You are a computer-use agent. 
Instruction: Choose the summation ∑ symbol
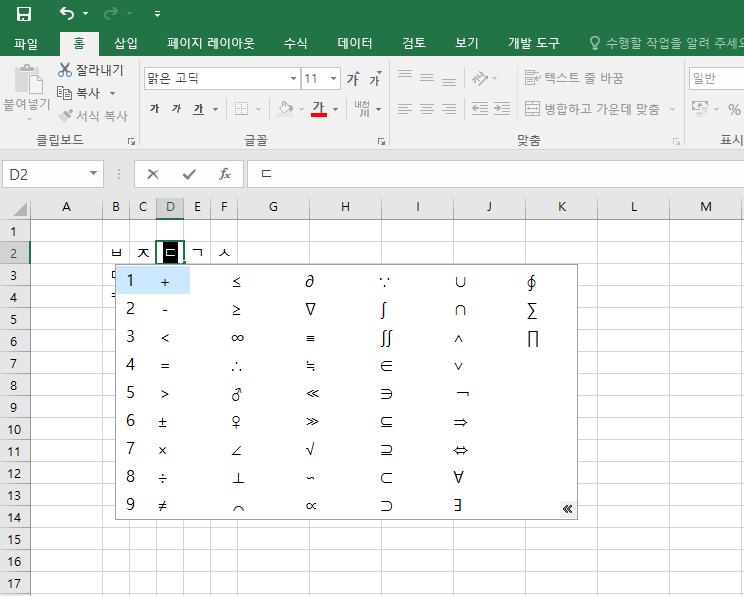532,311
